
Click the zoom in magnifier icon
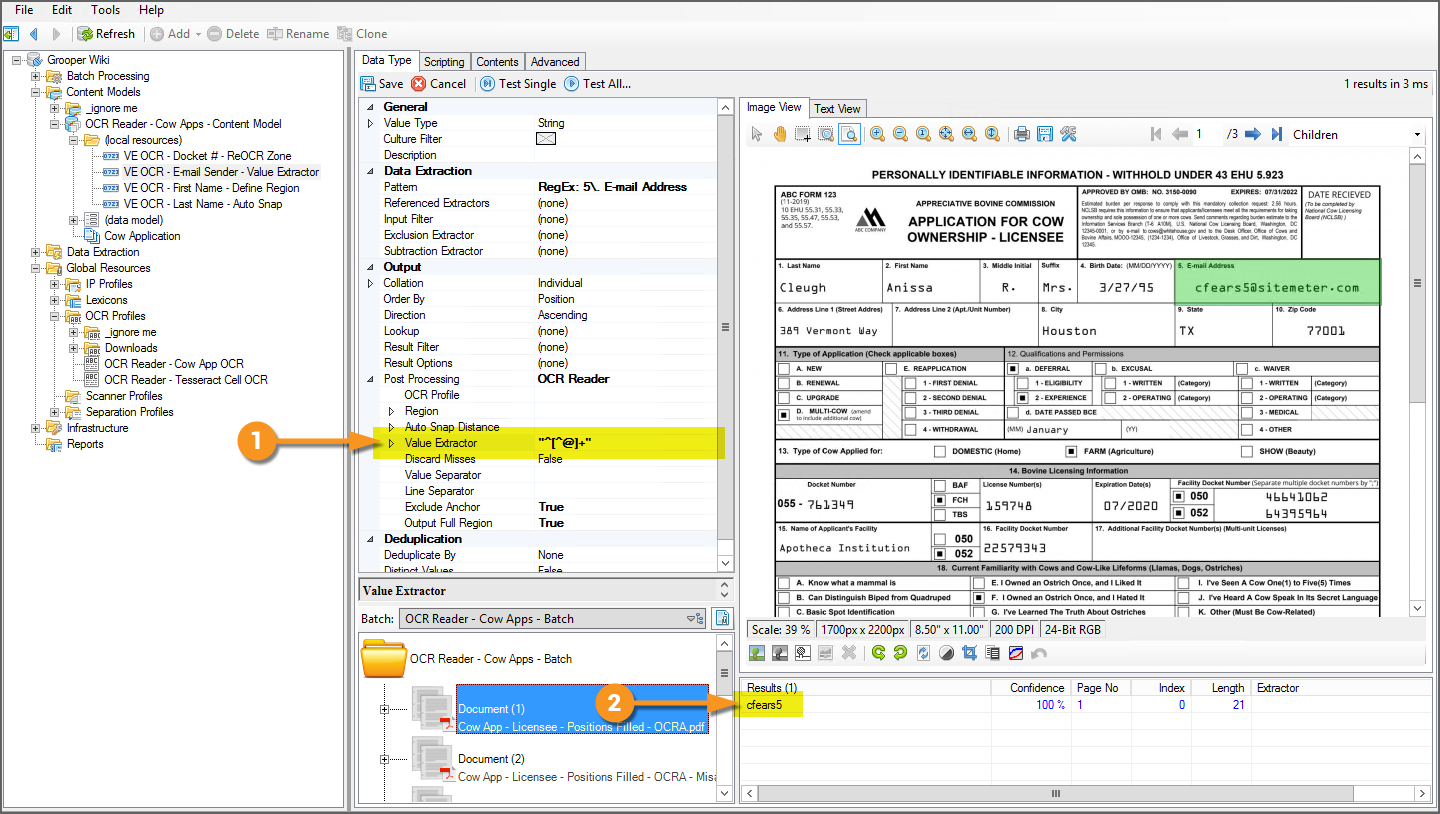pyautogui.click(x=877, y=134)
